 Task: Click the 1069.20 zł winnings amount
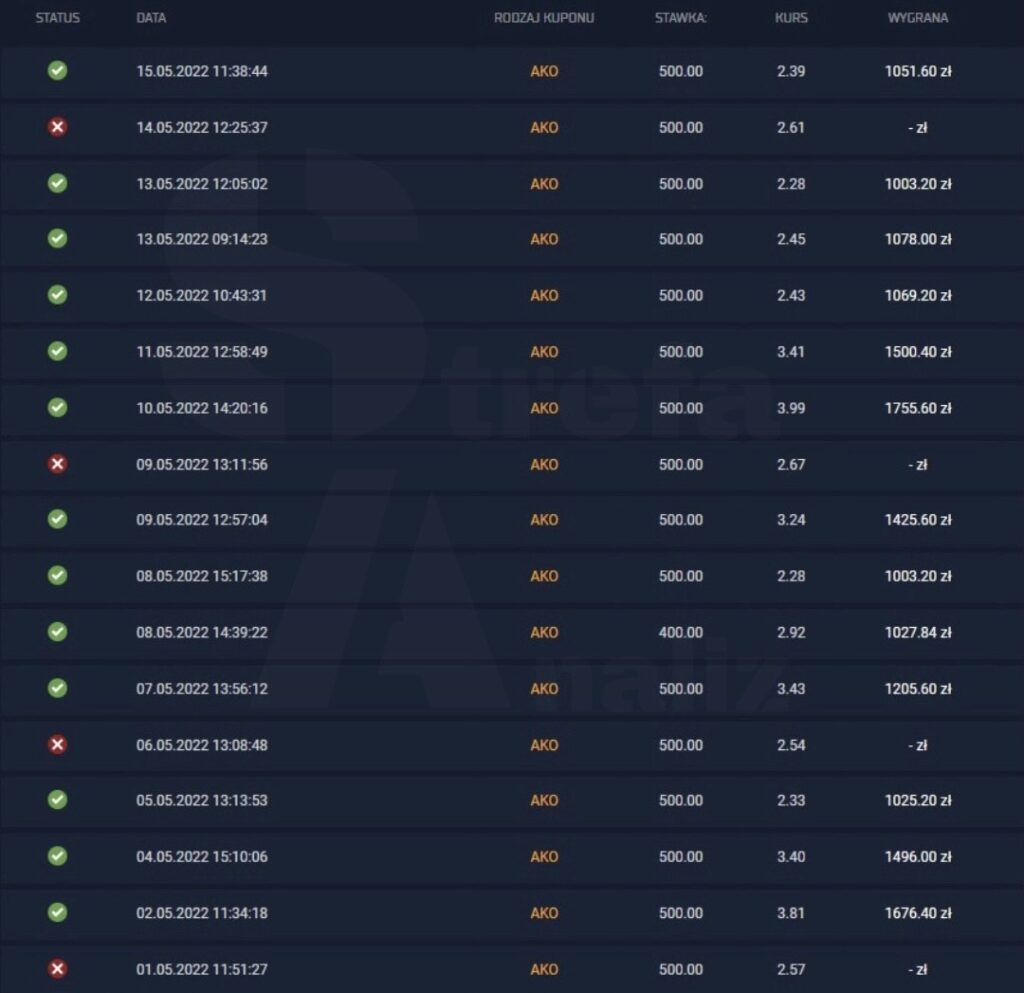(x=918, y=295)
